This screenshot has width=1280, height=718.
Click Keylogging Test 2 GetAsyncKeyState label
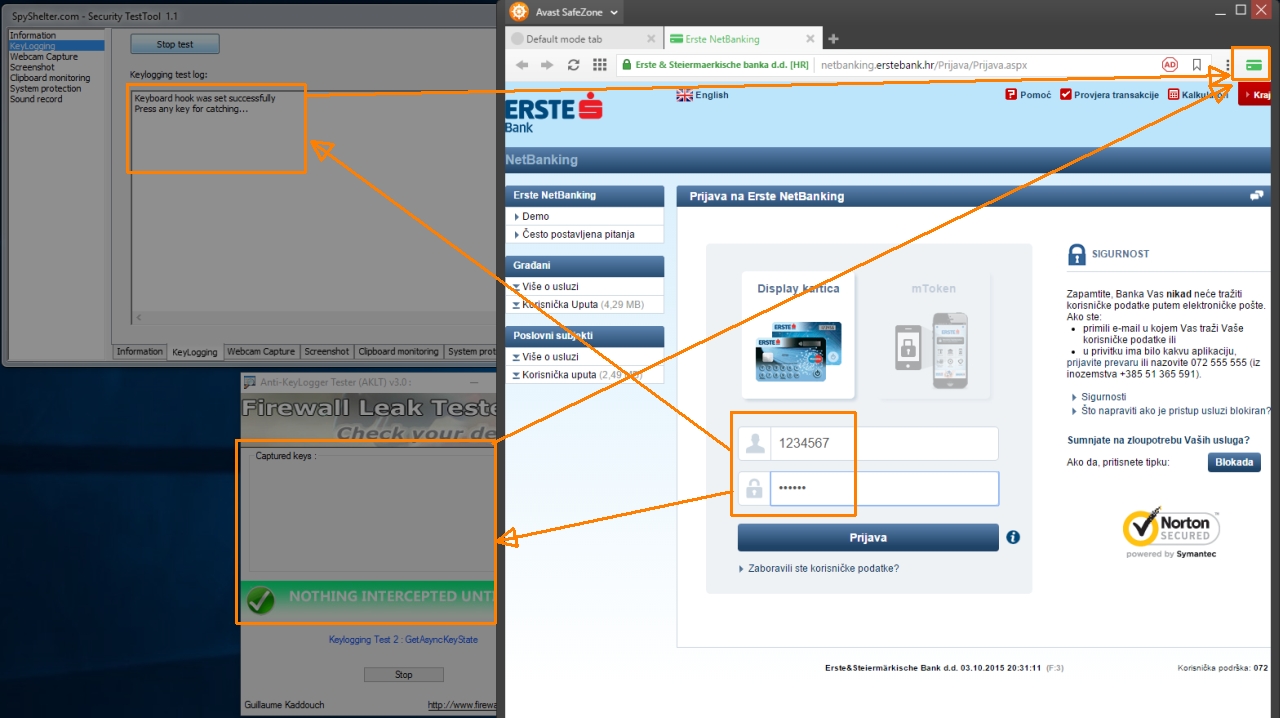point(403,639)
